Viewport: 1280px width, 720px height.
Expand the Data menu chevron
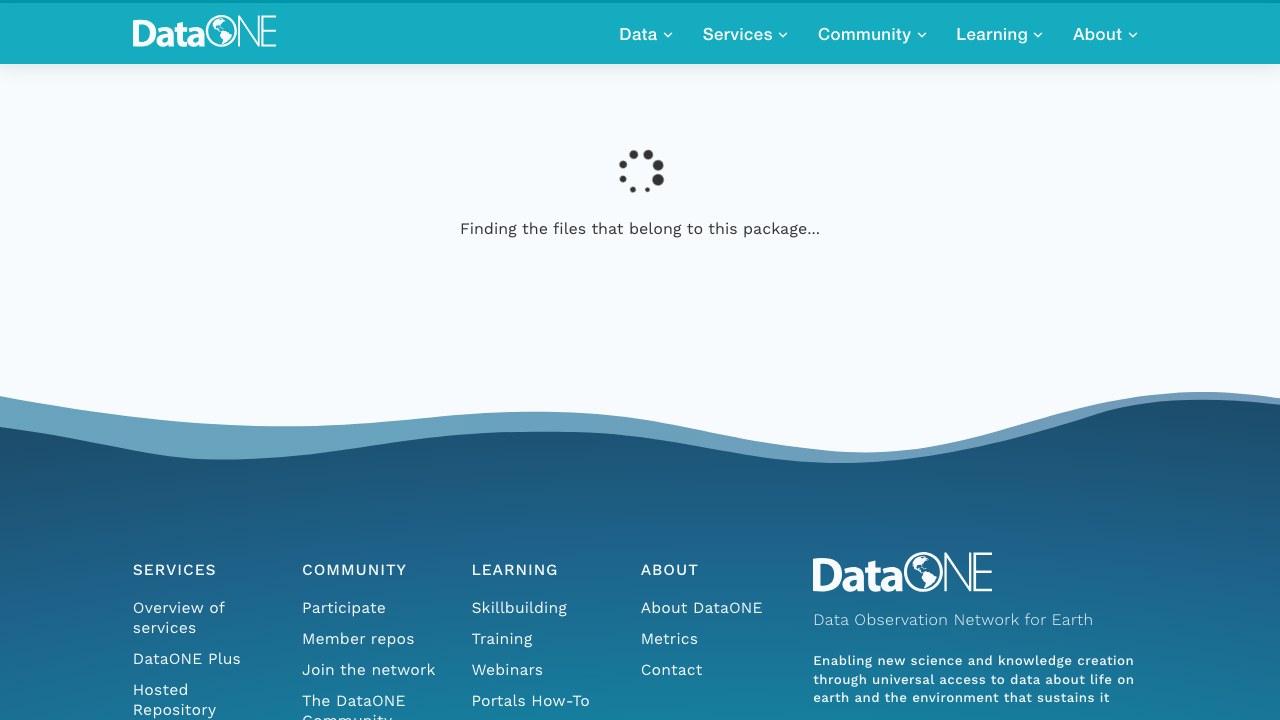pos(668,35)
